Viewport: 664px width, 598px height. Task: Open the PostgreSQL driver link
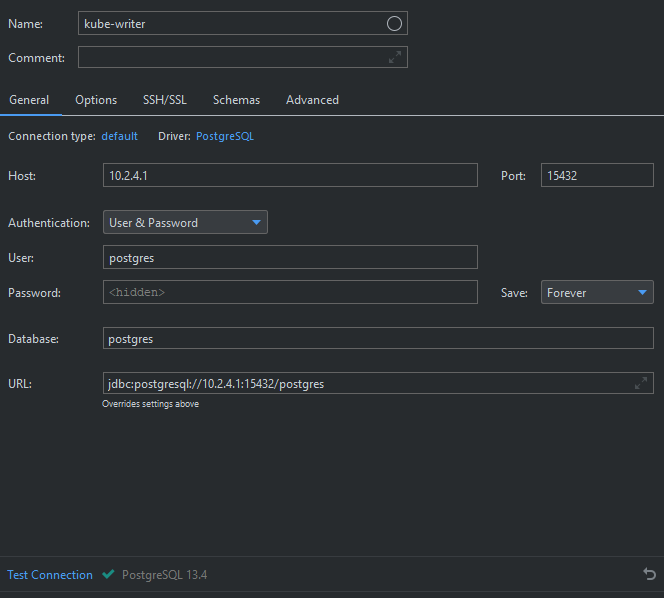[x=225, y=136]
